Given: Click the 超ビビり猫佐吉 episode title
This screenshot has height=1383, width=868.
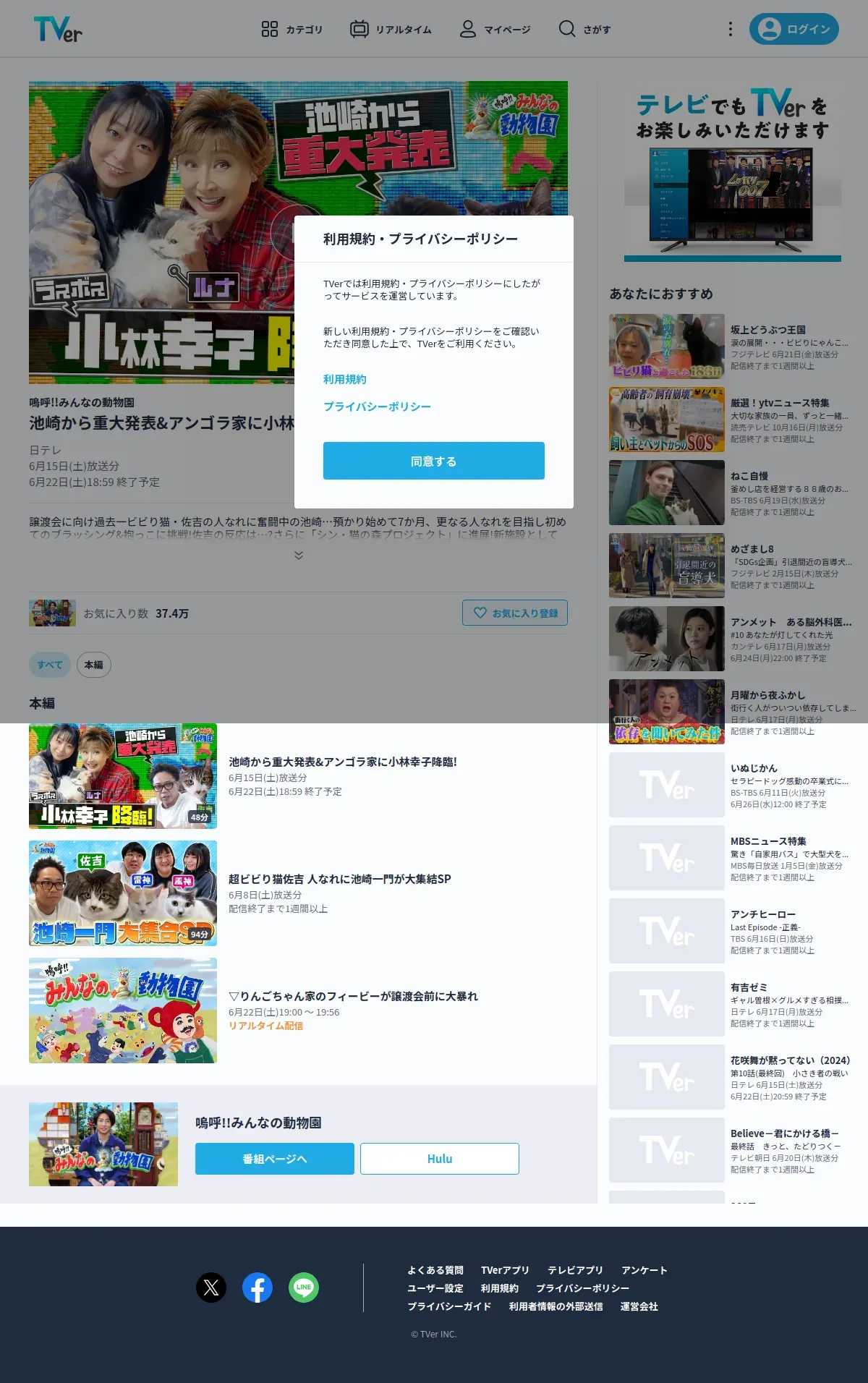Looking at the screenshot, I should 340,879.
